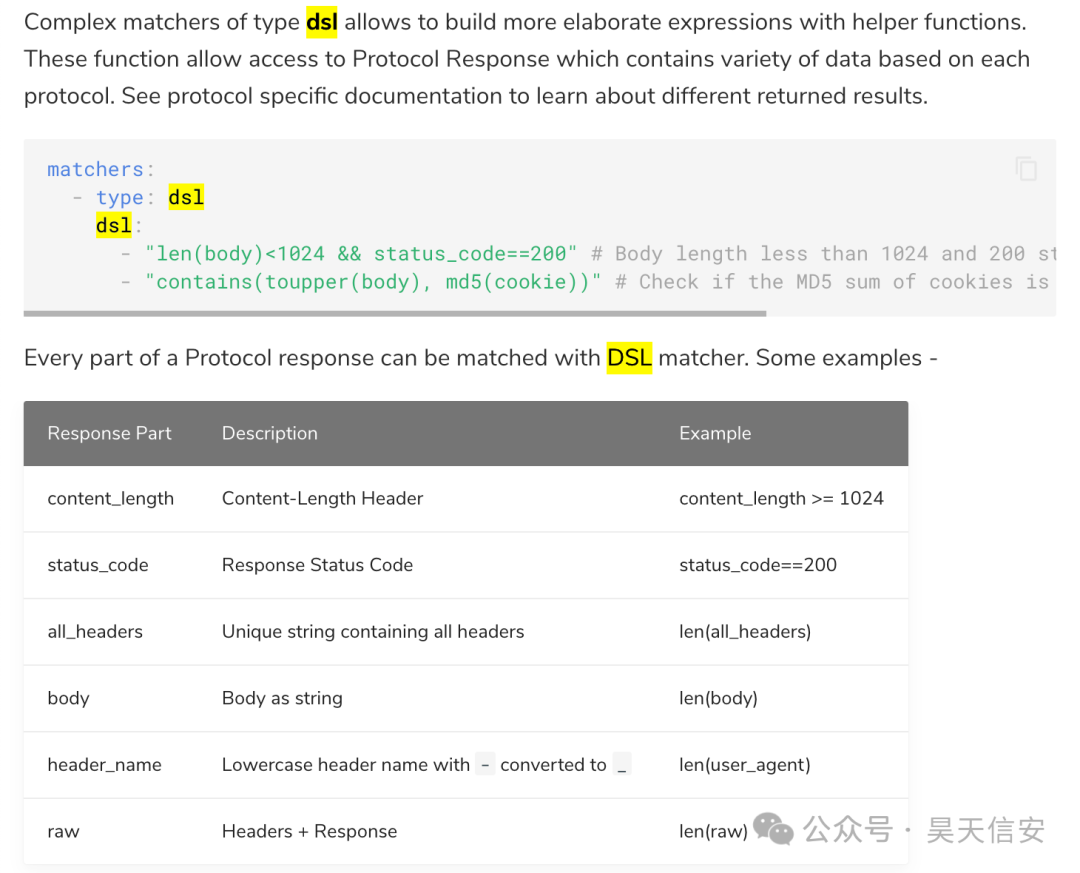The width and height of the screenshot is (1080, 873).
Task: Click the highlighted bold dsl in first paragraph
Action: [x=321, y=22]
